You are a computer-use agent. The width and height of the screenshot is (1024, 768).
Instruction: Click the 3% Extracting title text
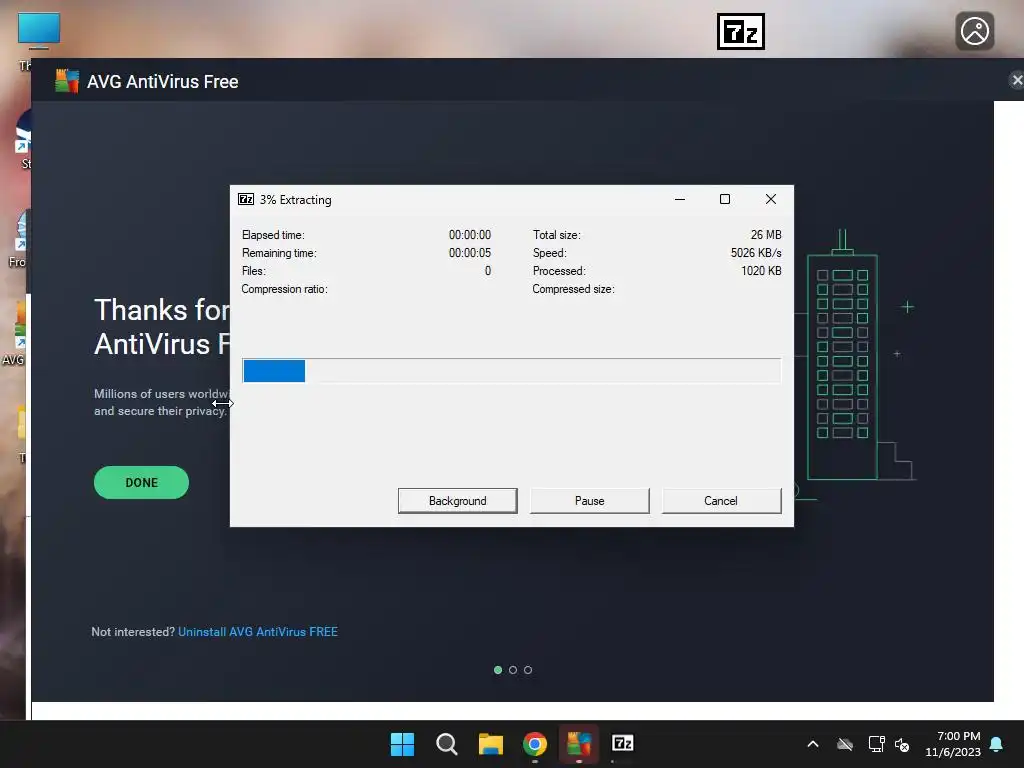point(296,200)
